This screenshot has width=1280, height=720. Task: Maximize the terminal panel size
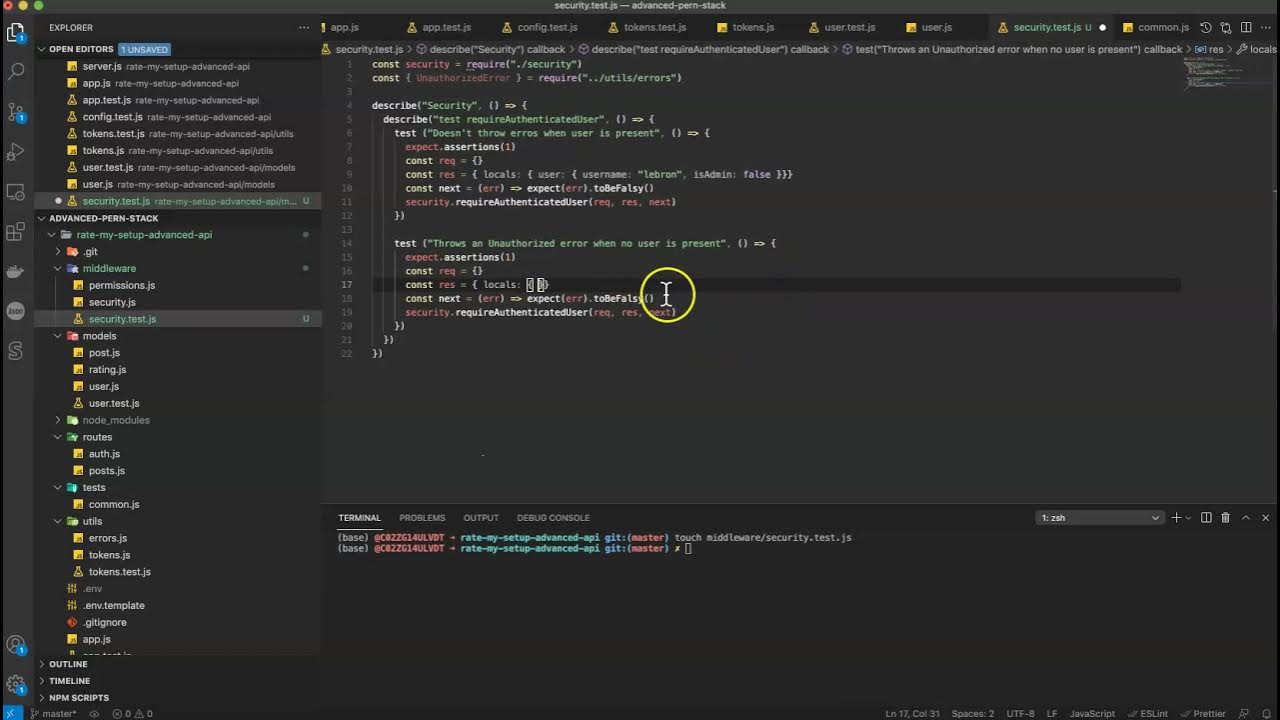1246,518
